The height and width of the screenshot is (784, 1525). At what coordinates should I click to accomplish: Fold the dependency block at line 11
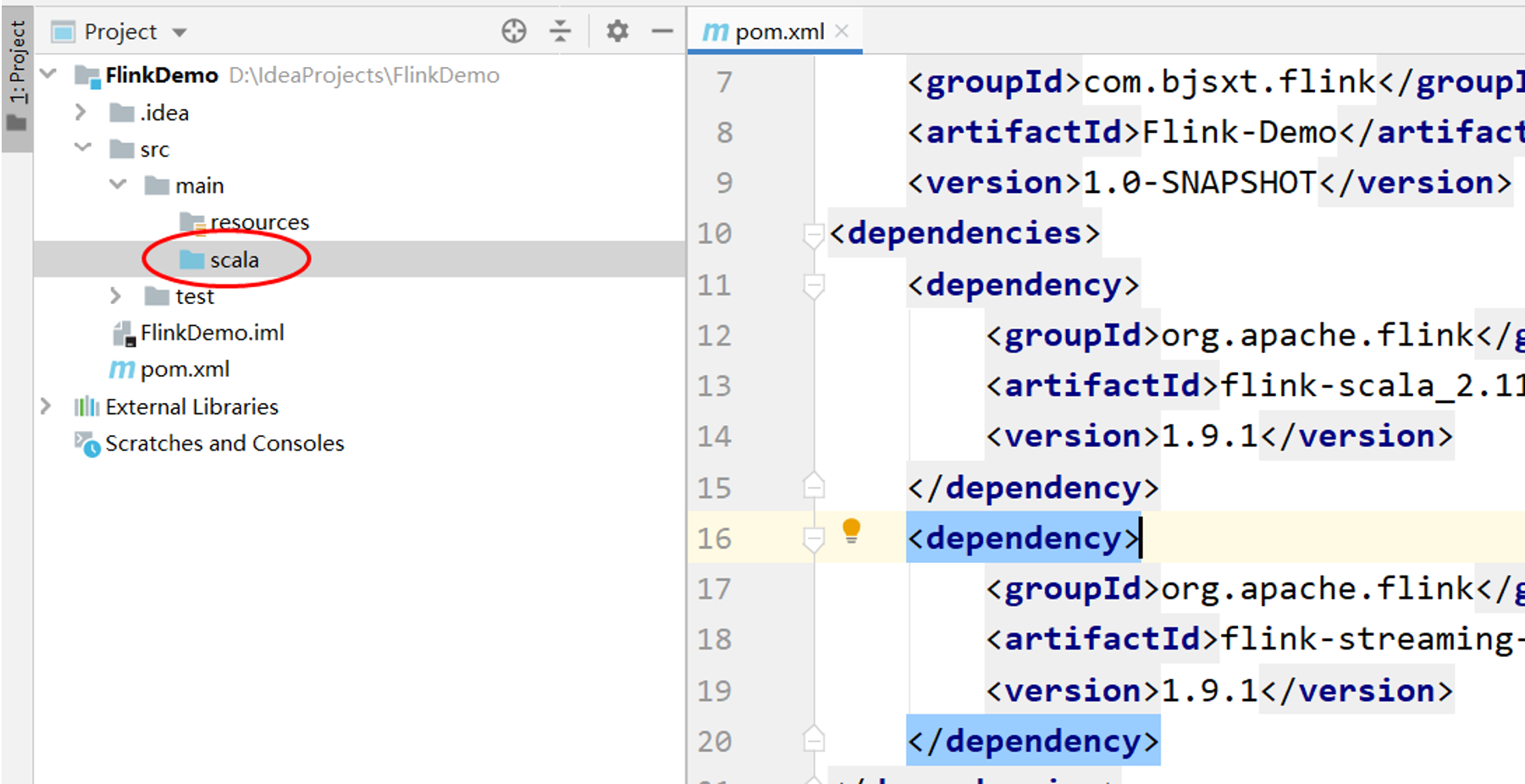tap(813, 285)
